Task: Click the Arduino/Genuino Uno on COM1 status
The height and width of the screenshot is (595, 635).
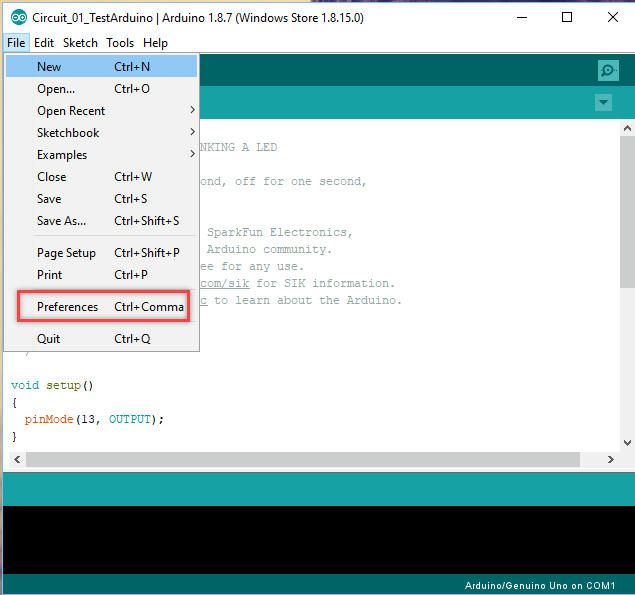Action: pyautogui.click(x=540, y=585)
